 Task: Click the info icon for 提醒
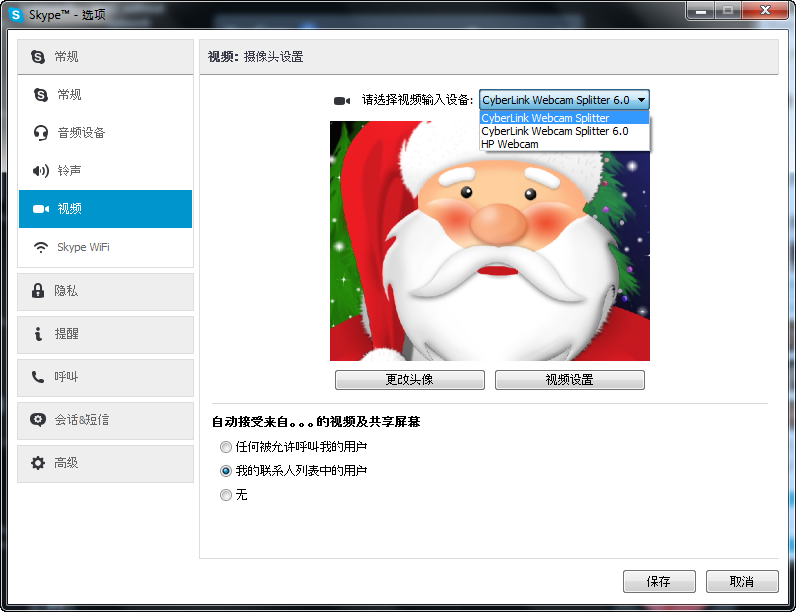tap(38, 333)
